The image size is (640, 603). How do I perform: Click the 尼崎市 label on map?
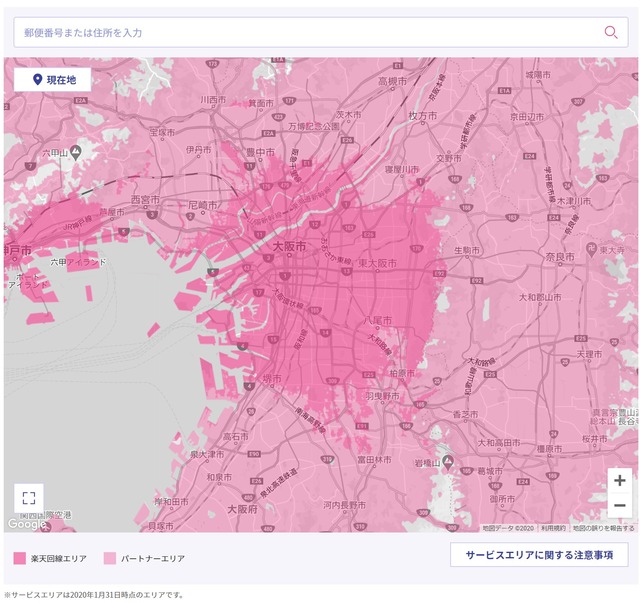coord(203,205)
